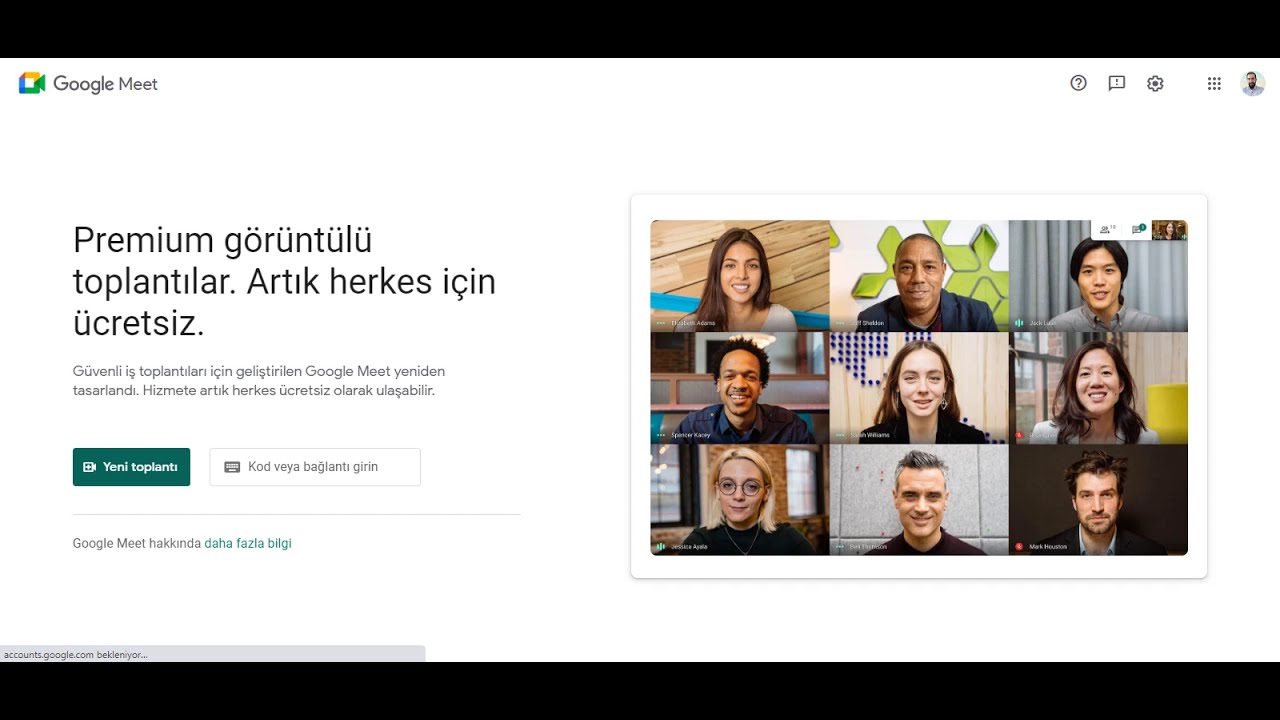Screen dimensions: 1280x720
Task: Open the account profile avatar
Action: click(1253, 84)
